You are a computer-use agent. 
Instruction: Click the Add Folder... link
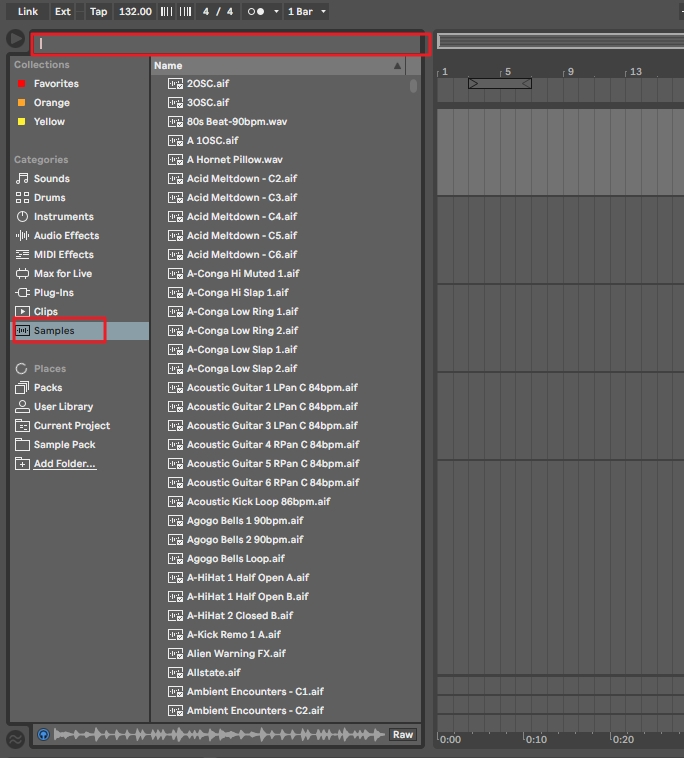65,464
